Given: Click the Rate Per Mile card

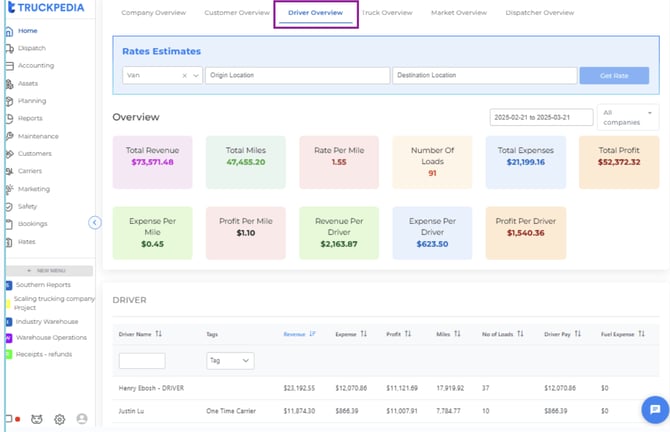Looking at the screenshot, I should click(339, 162).
